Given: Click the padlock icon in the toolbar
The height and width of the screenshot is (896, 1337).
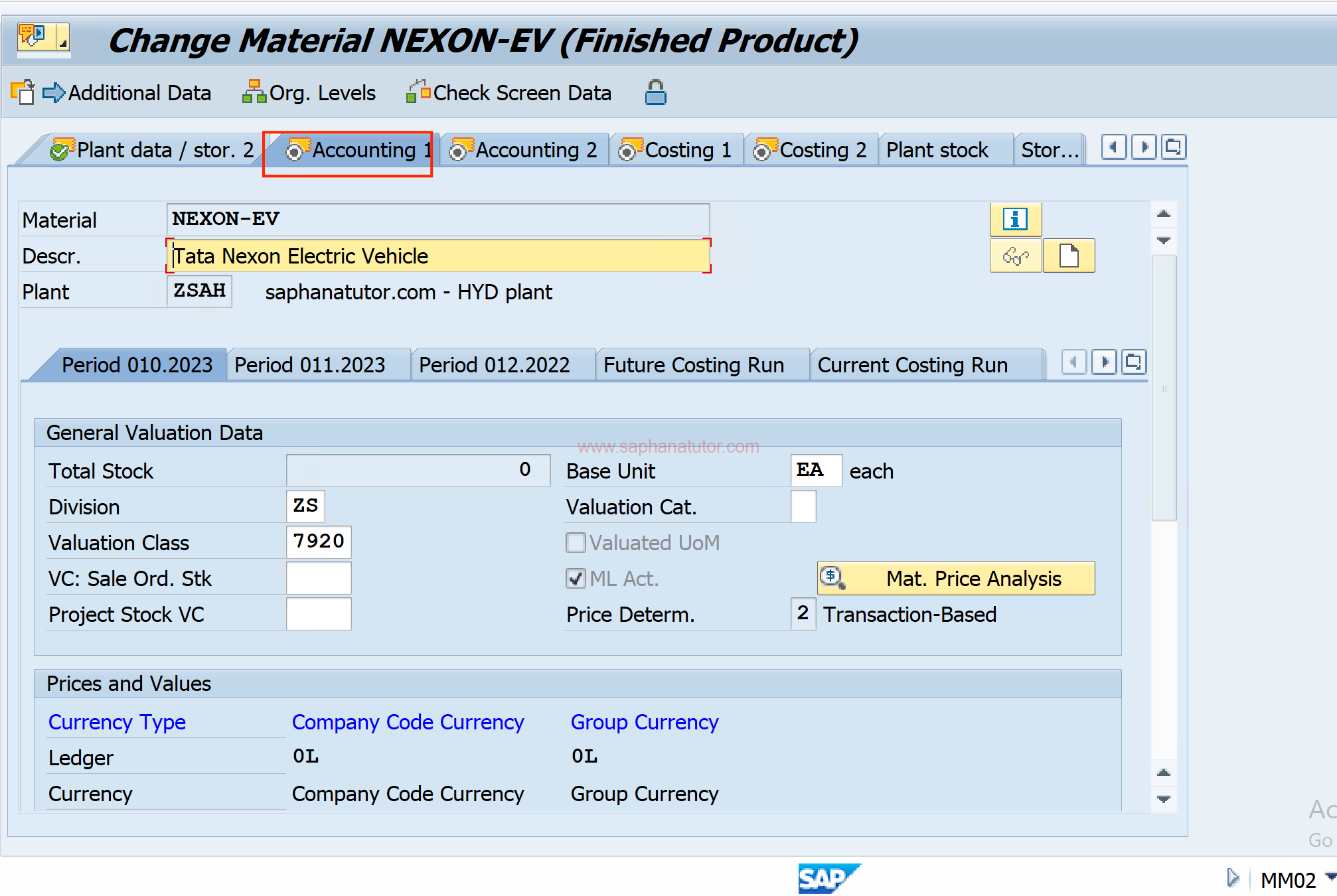Looking at the screenshot, I should [x=655, y=92].
